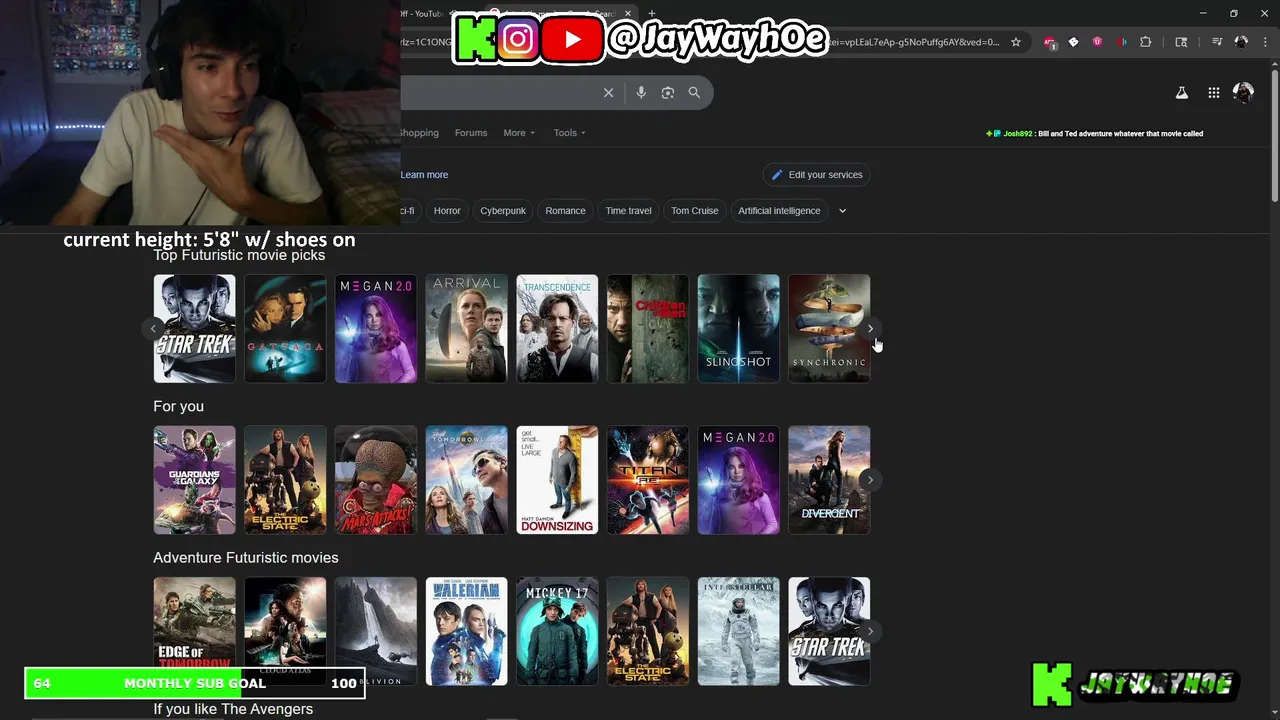Viewport: 1280px width, 720px height.
Task: Open the Titan A.E. poster
Action: (x=648, y=480)
